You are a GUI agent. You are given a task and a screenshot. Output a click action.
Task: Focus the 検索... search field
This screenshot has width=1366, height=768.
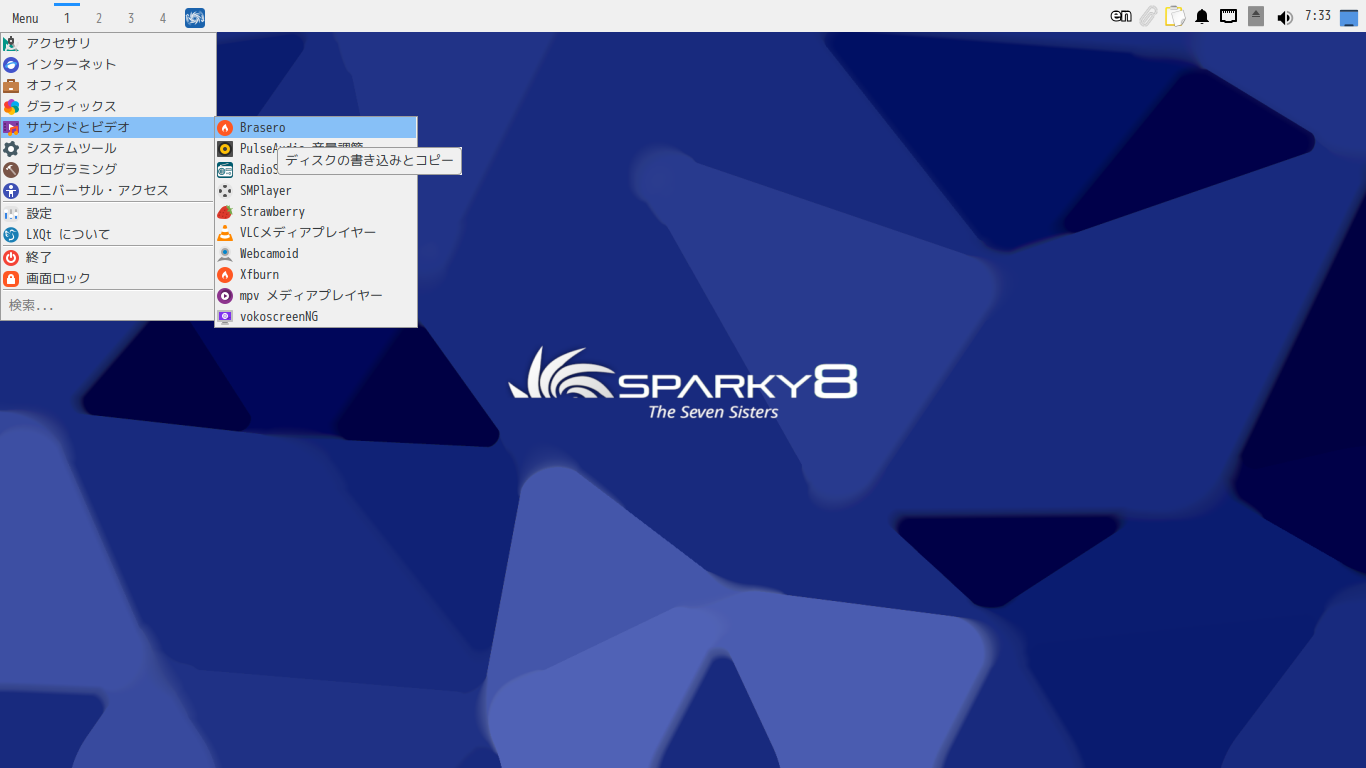click(108, 306)
